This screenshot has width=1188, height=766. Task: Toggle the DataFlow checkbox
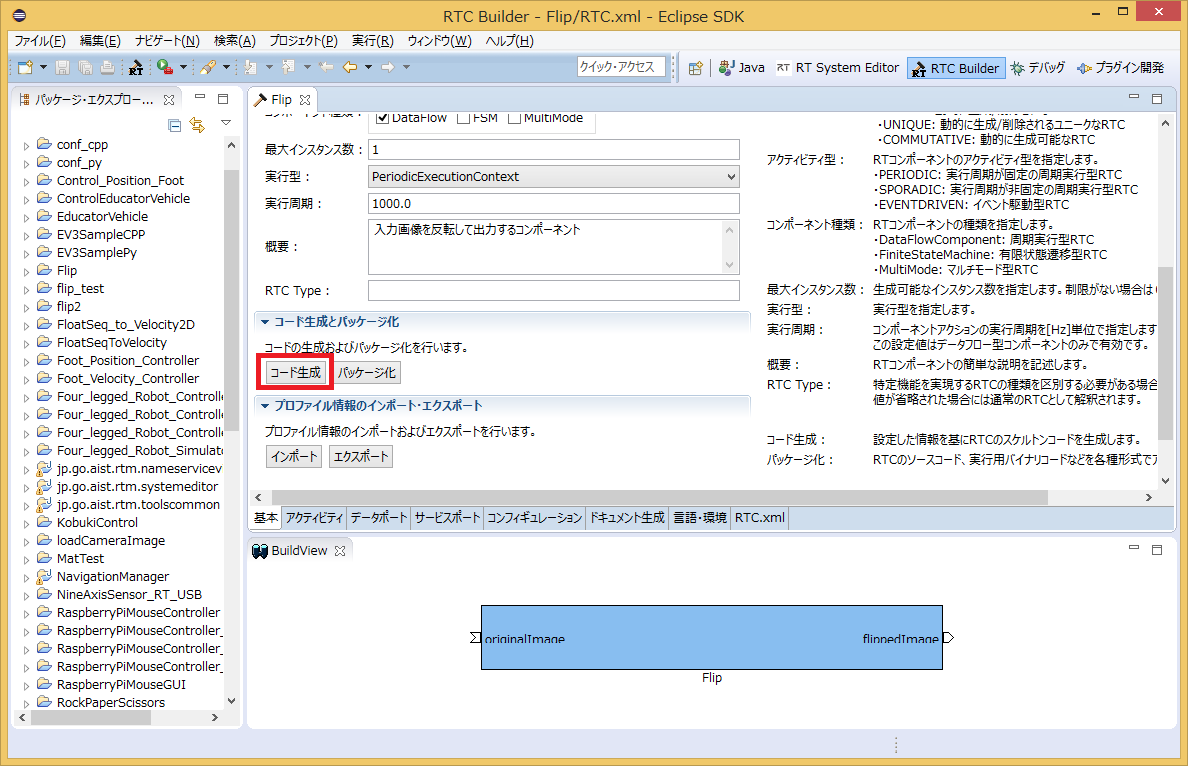click(x=382, y=117)
